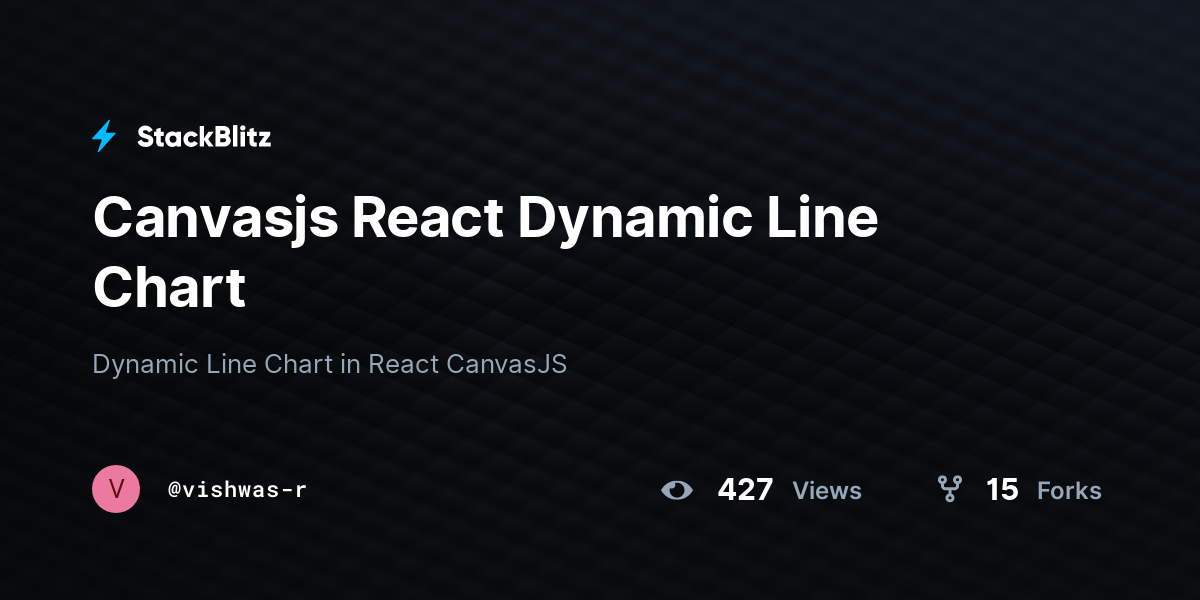Click React in the gray description text
Screen dimensions: 1200x600
tap(404, 364)
